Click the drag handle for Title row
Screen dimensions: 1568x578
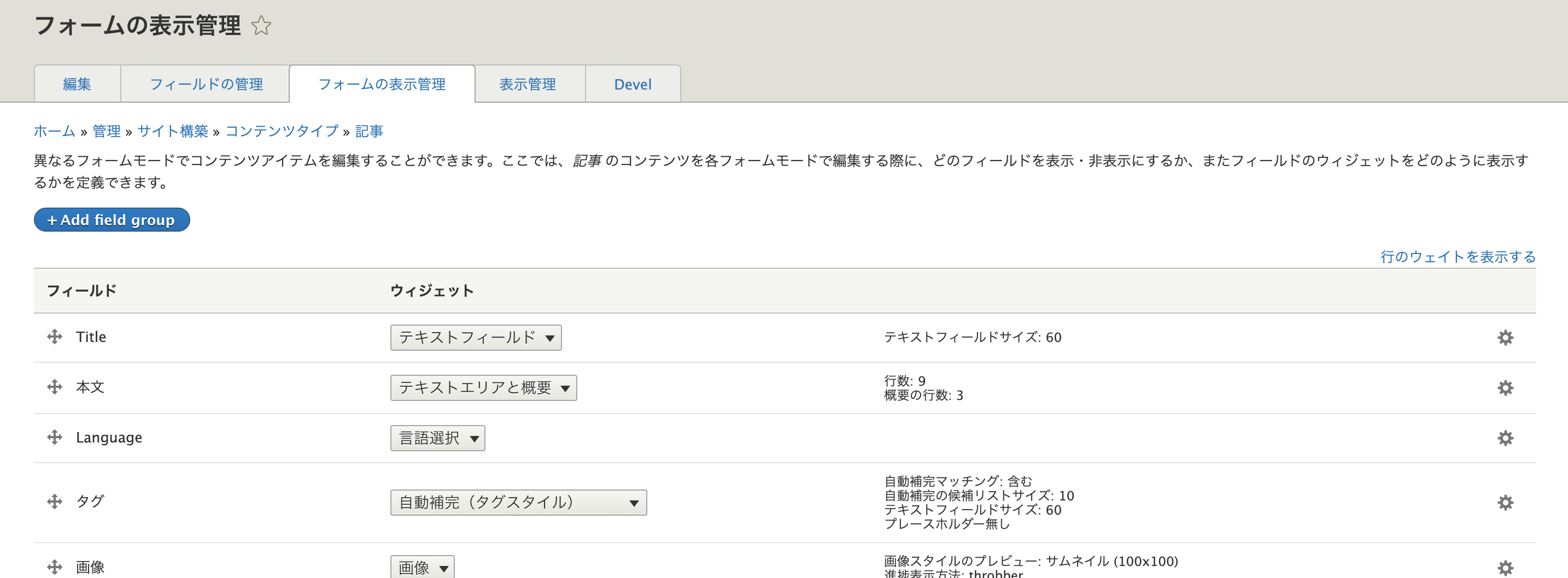pyautogui.click(x=55, y=337)
